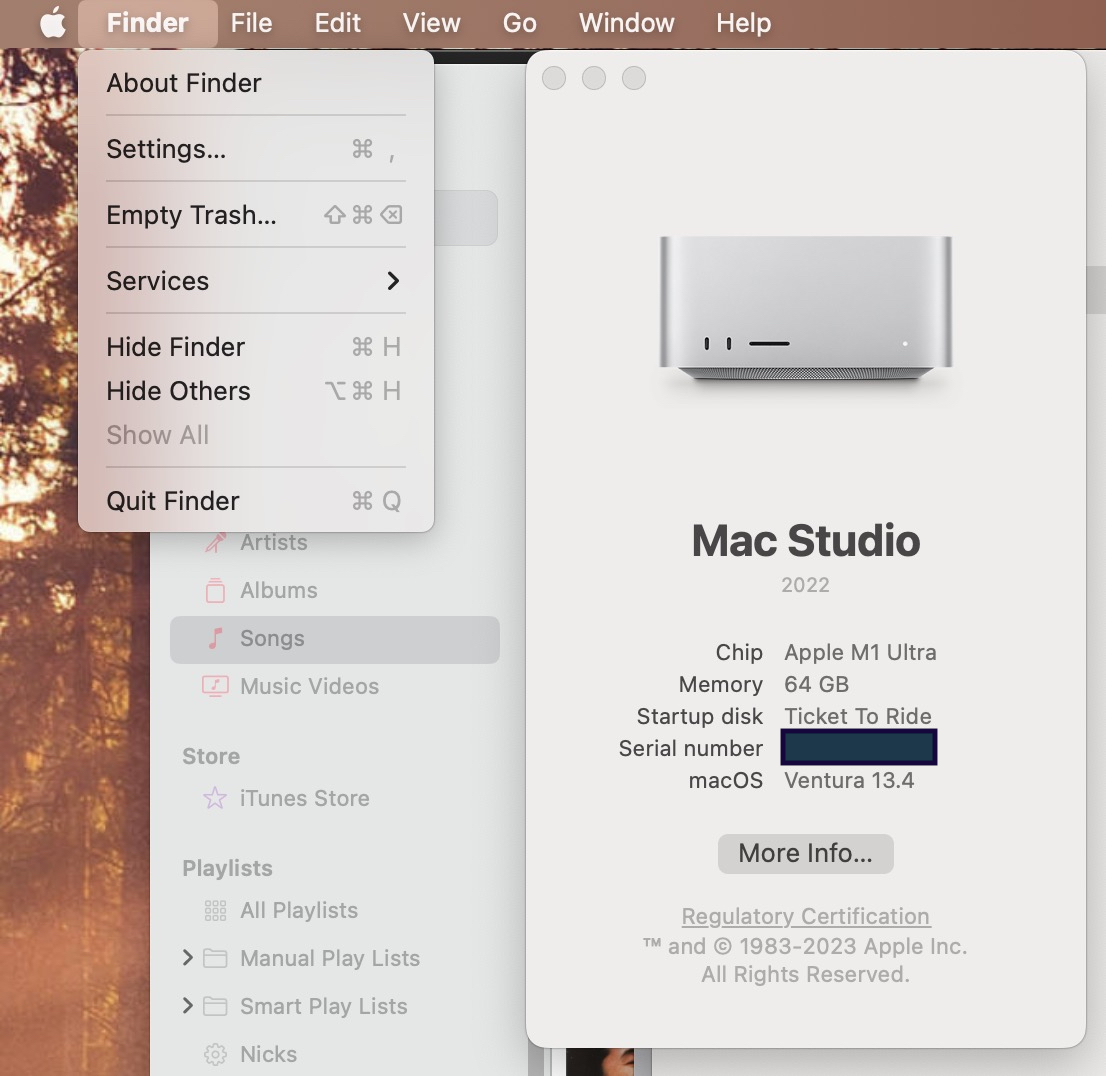Click the More Info... button
Image resolution: width=1106 pixels, height=1076 pixels.
[x=806, y=854]
